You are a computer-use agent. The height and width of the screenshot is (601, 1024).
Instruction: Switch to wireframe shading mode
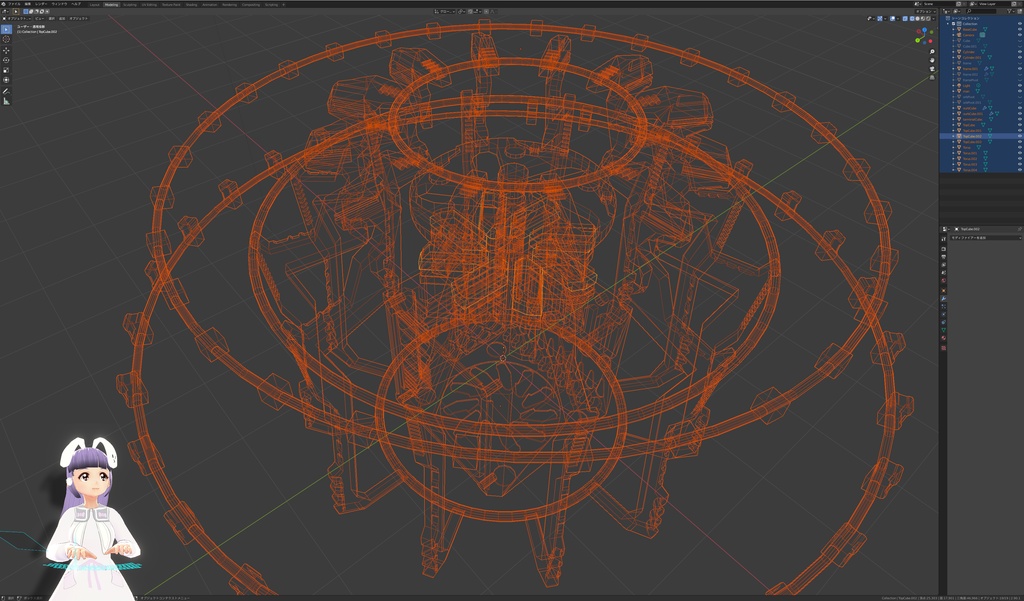(912, 18)
